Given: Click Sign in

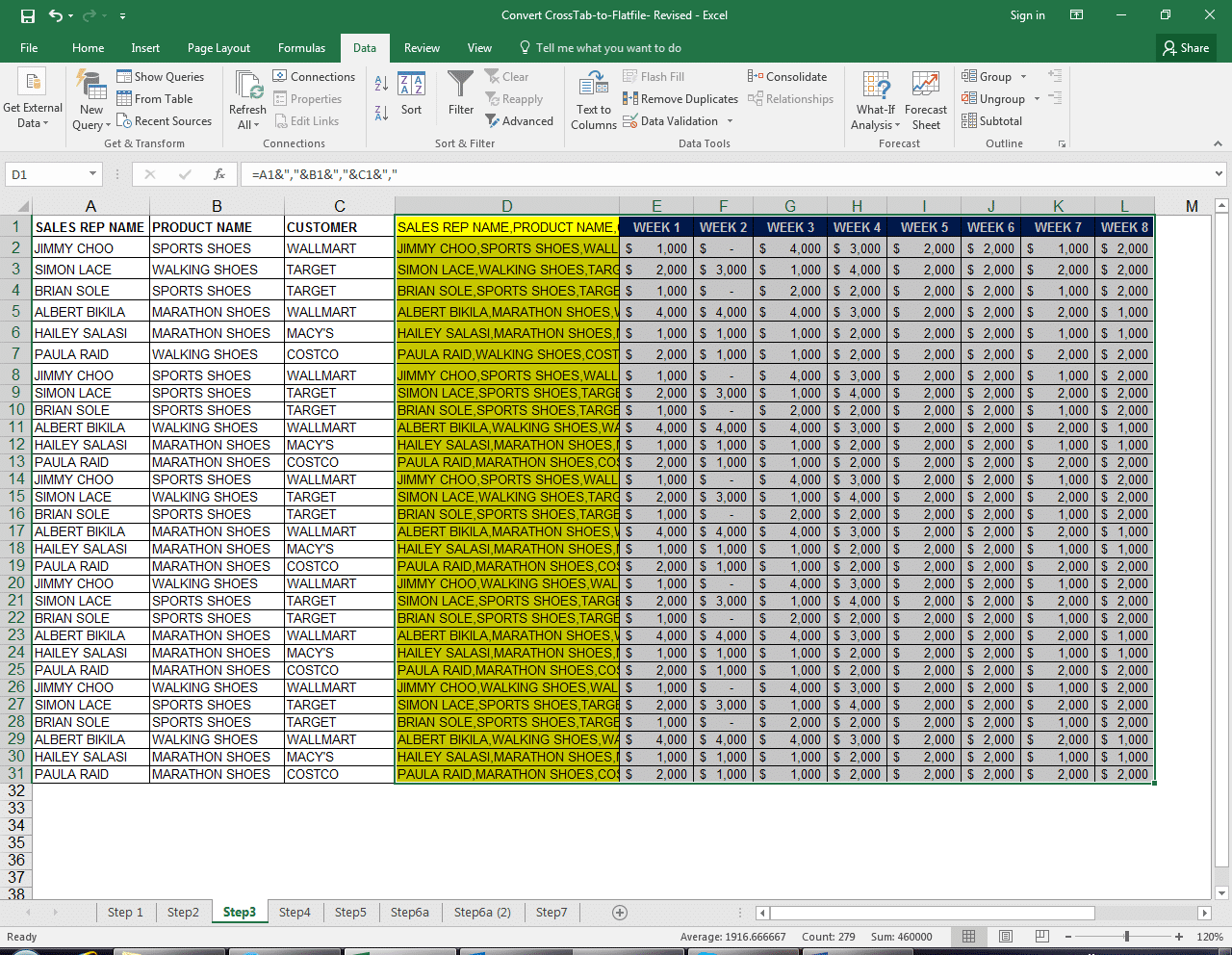Looking at the screenshot, I should click(x=1027, y=15).
